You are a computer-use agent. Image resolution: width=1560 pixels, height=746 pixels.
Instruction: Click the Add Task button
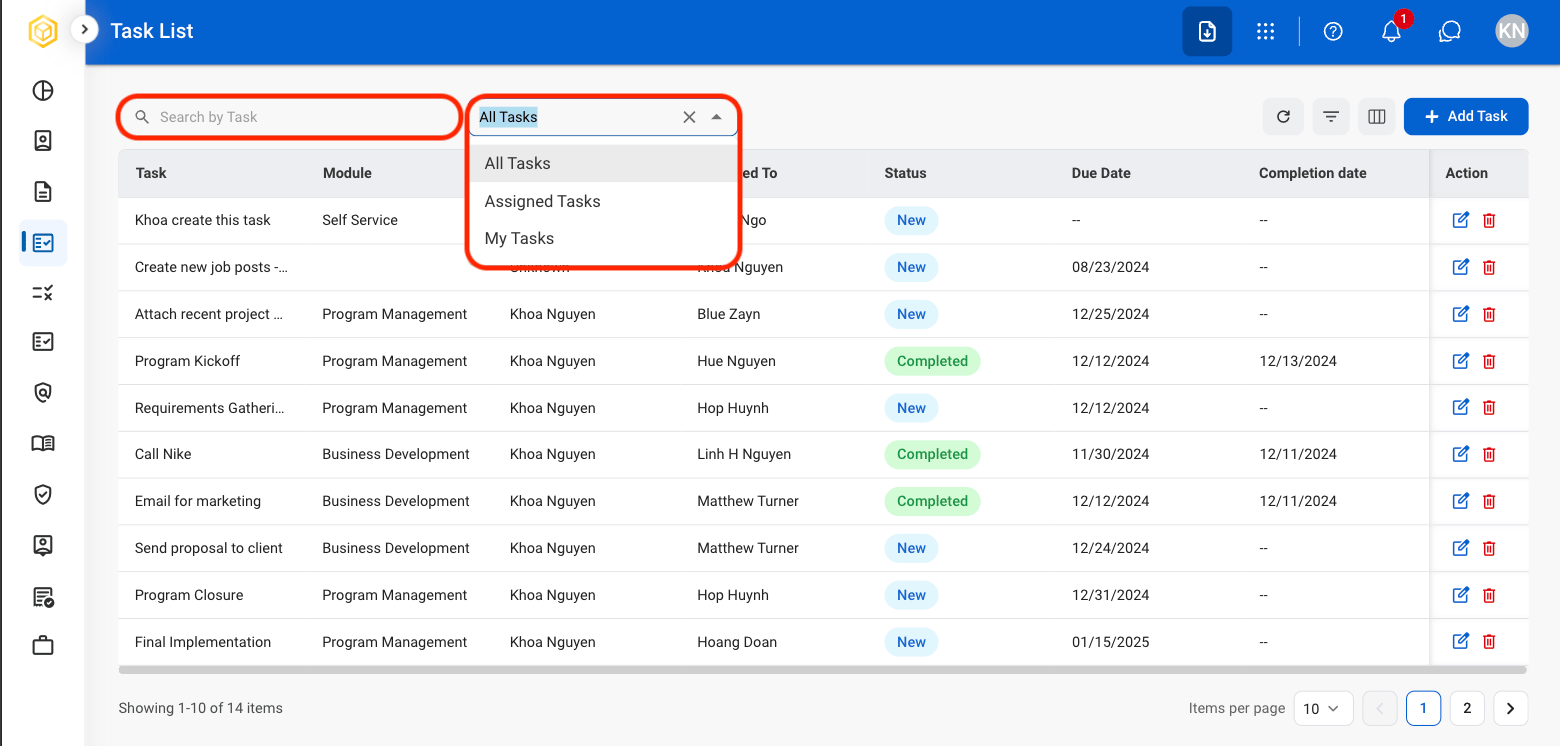[1466, 116]
